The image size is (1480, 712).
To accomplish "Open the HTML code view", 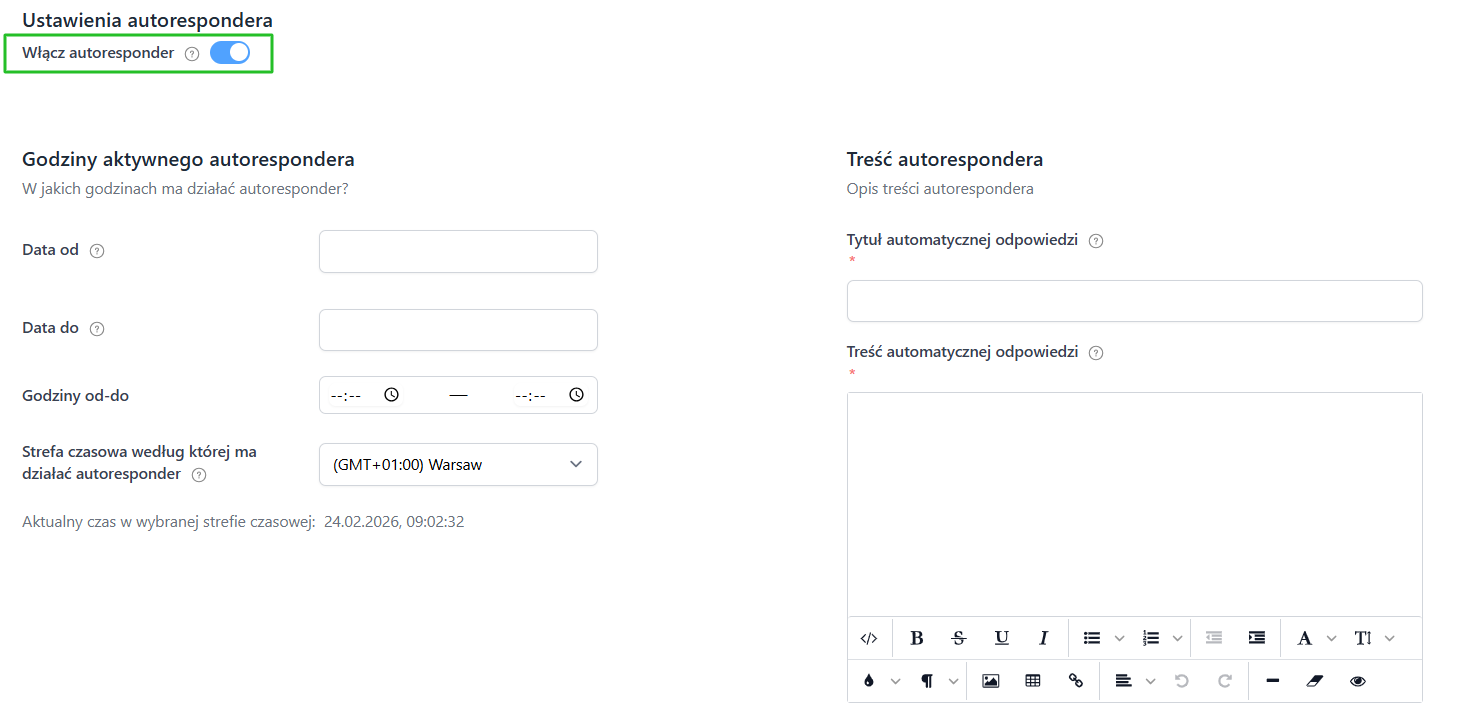I will click(x=869, y=638).
